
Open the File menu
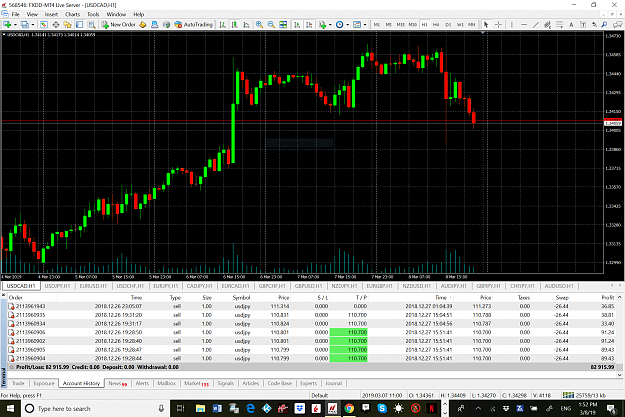(x=16, y=14)
